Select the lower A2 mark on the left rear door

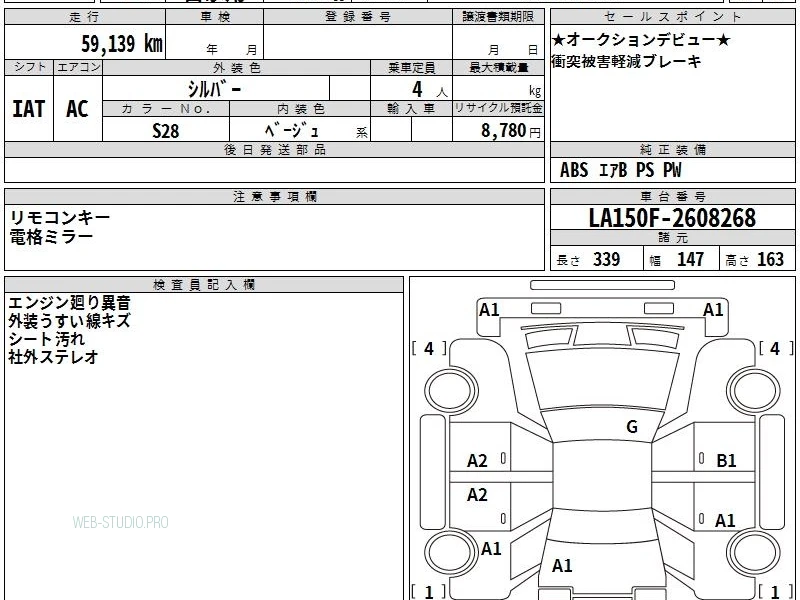478,494
